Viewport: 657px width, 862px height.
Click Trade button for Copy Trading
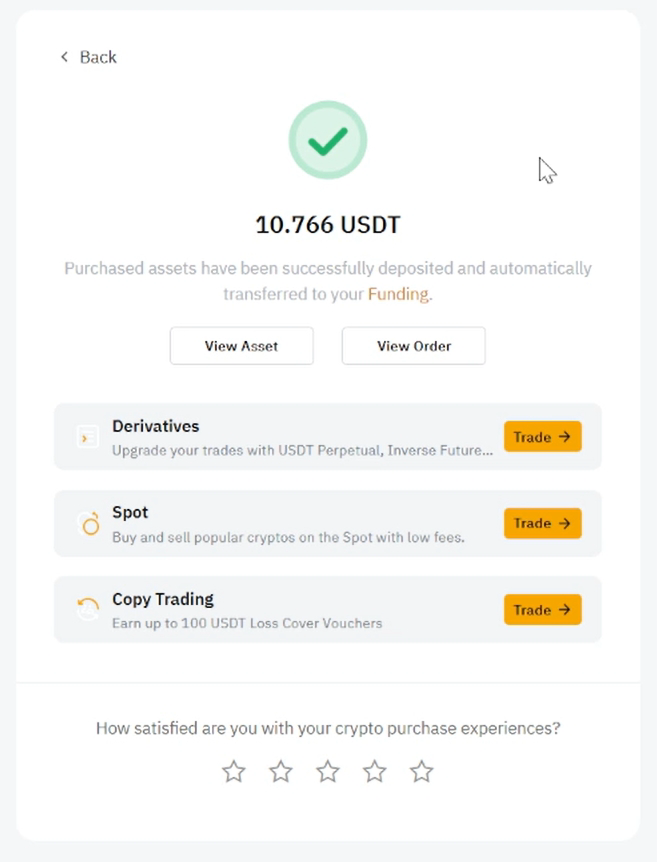pos(542,610)
